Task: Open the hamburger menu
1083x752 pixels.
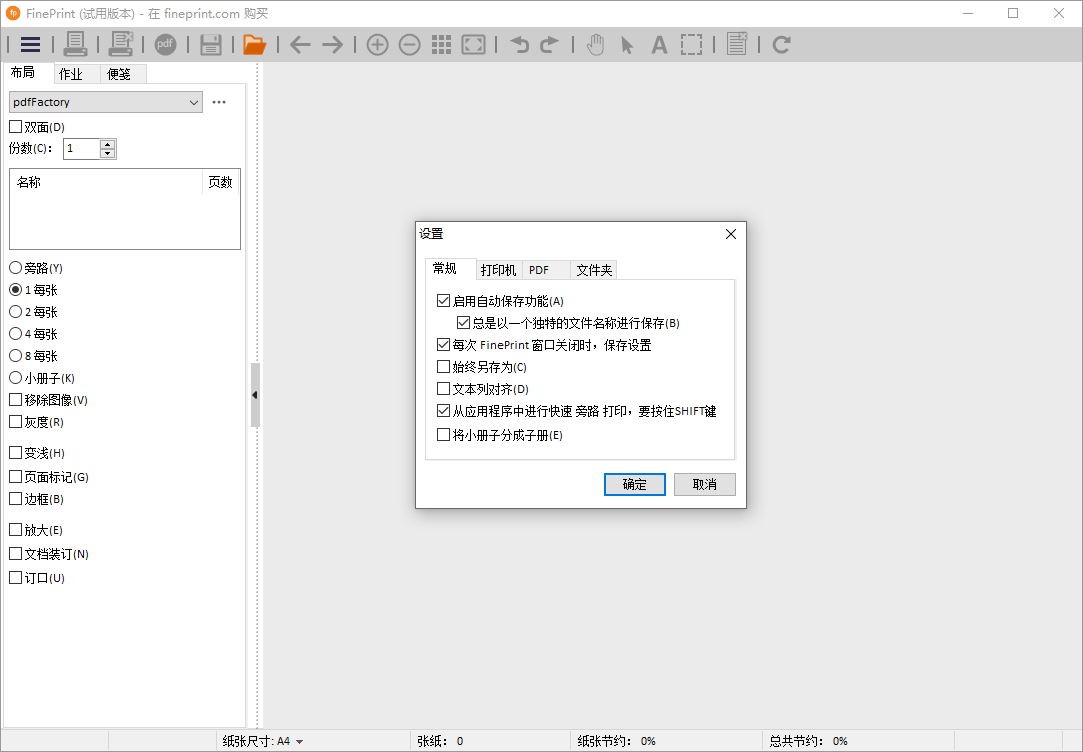Action: point(30,44)
